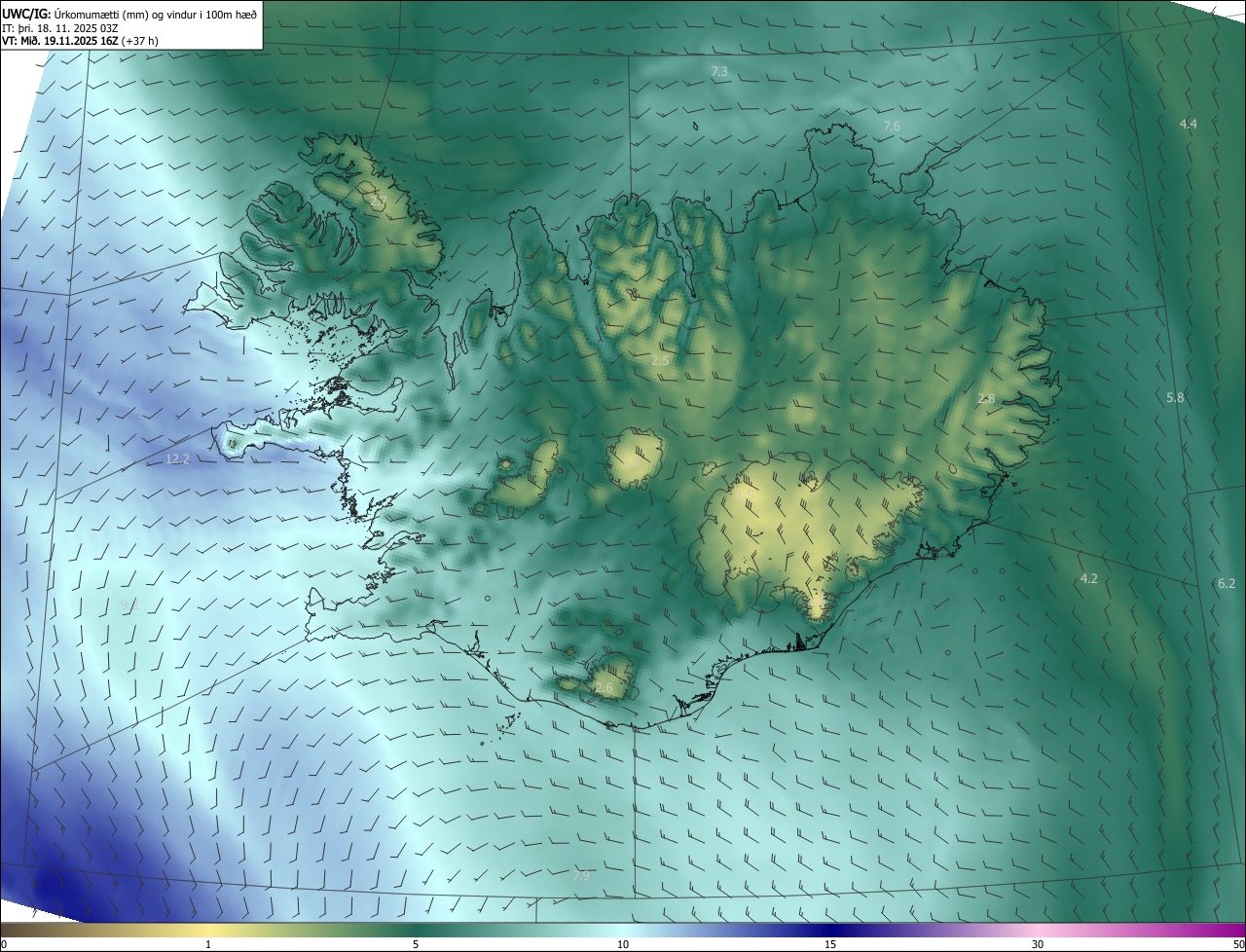Click the 50 tick on the color scale

pos(1238,944)
